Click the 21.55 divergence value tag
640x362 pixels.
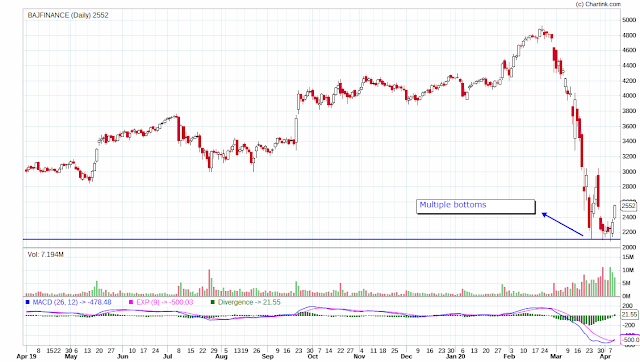[629, 315]
